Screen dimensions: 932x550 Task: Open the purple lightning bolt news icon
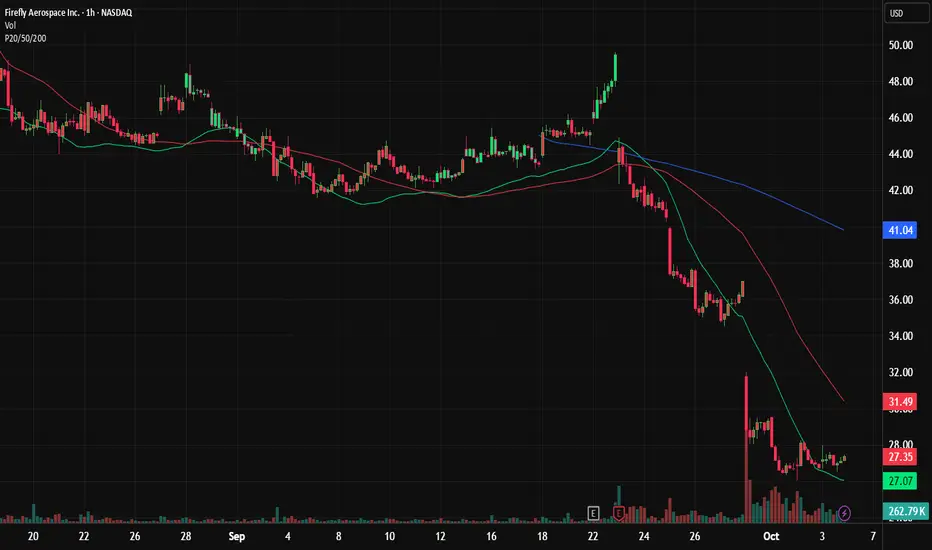point(844,513)
